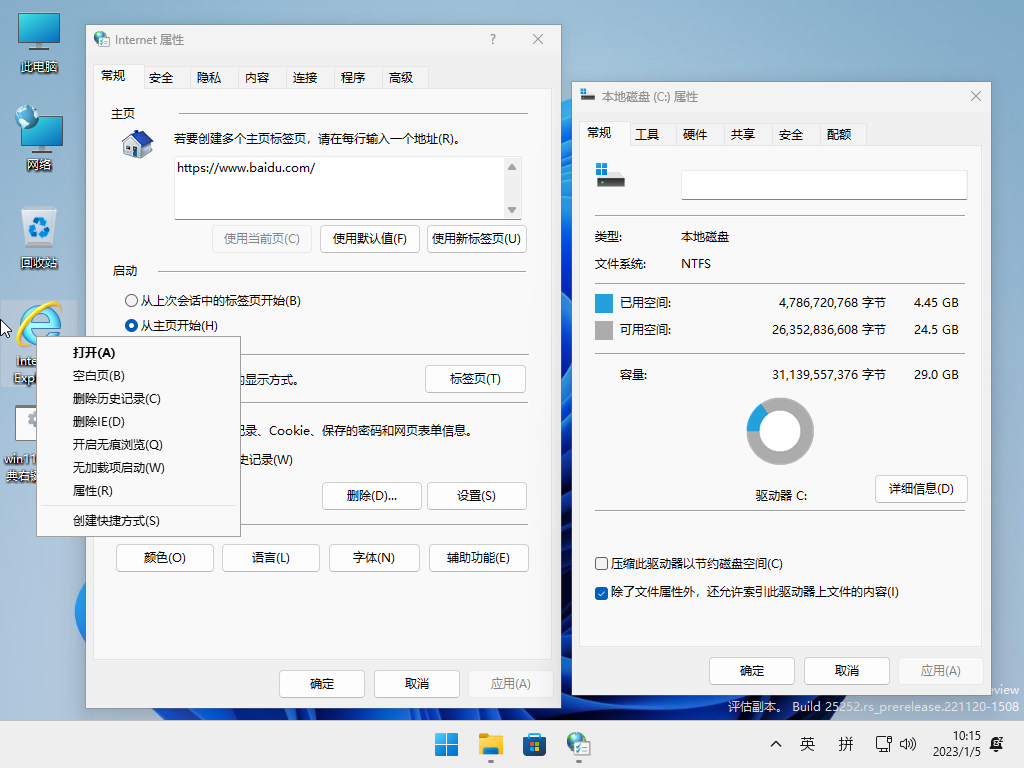Switch input language via 英 indicator
The width and height of the screenshot is (1024, 768).
[807, 744]
